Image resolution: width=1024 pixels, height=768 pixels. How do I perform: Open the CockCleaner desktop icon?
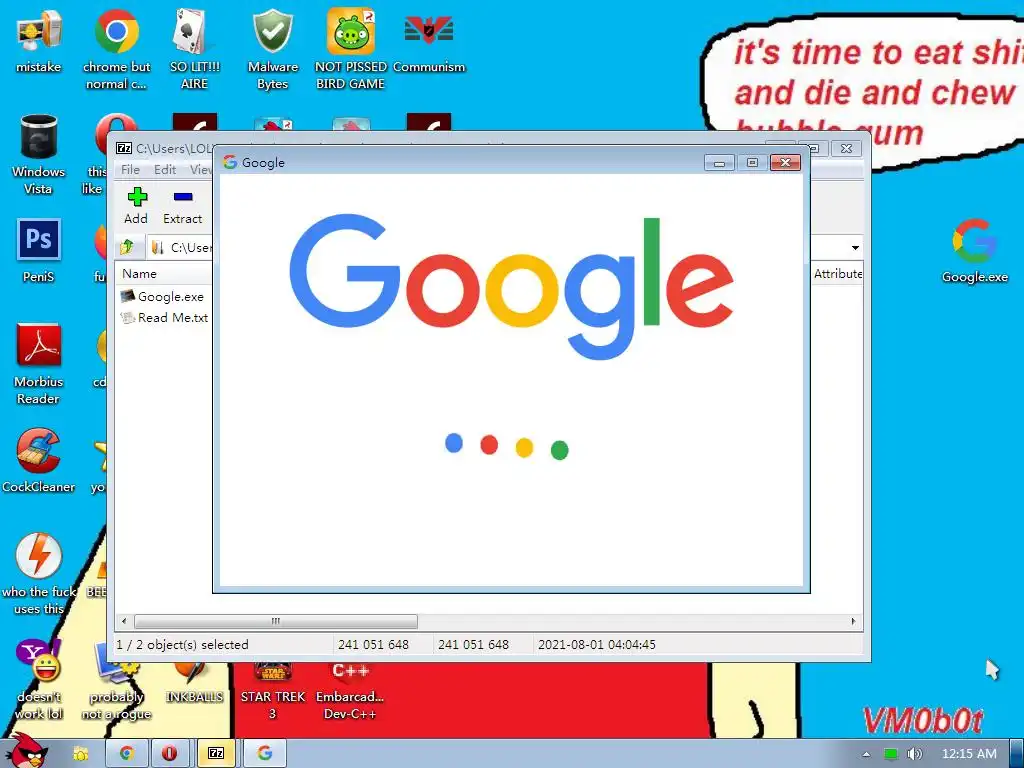[39, 461]
